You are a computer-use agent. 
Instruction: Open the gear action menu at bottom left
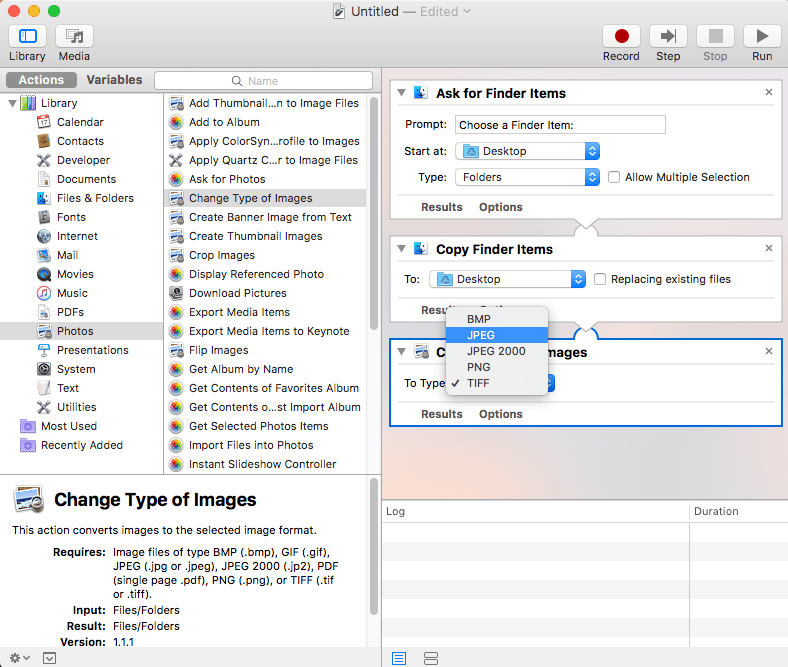click(x=20, y=657)
